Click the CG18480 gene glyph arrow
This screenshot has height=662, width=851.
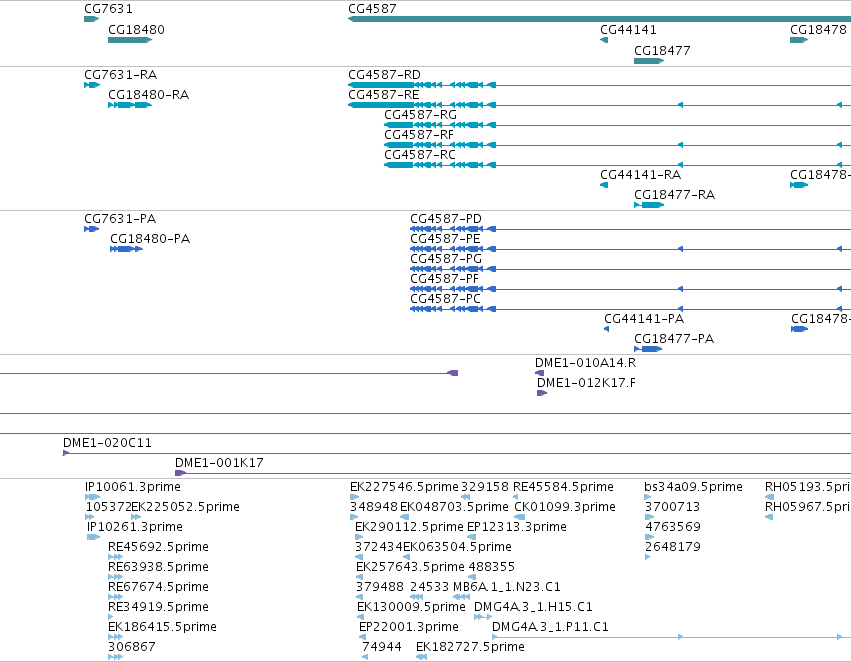point(130,40)
